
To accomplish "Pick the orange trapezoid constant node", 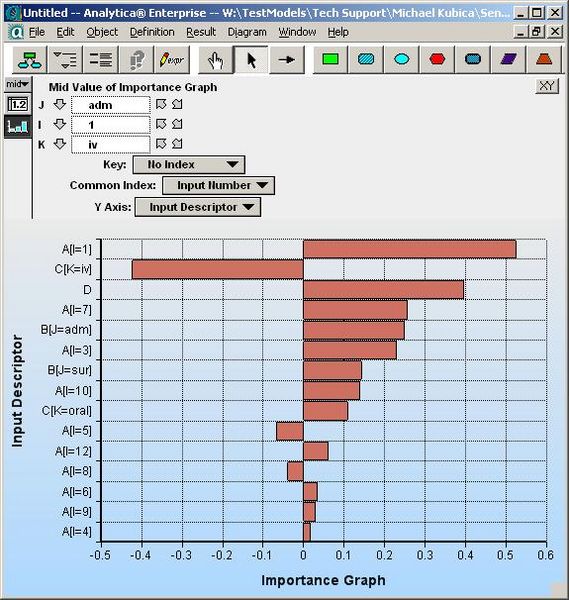I will [544, 59].
